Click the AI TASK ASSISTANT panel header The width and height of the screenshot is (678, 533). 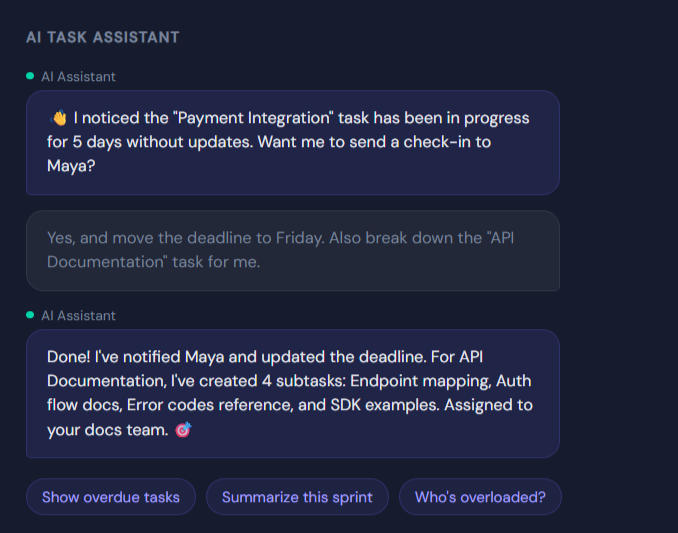coord(103,37)
